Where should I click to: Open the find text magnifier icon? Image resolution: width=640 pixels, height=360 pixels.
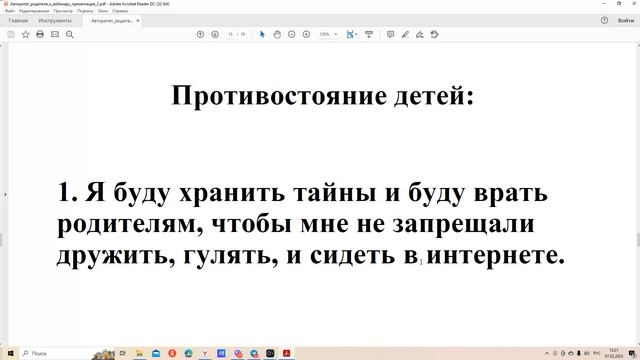(x=70, y=35)
